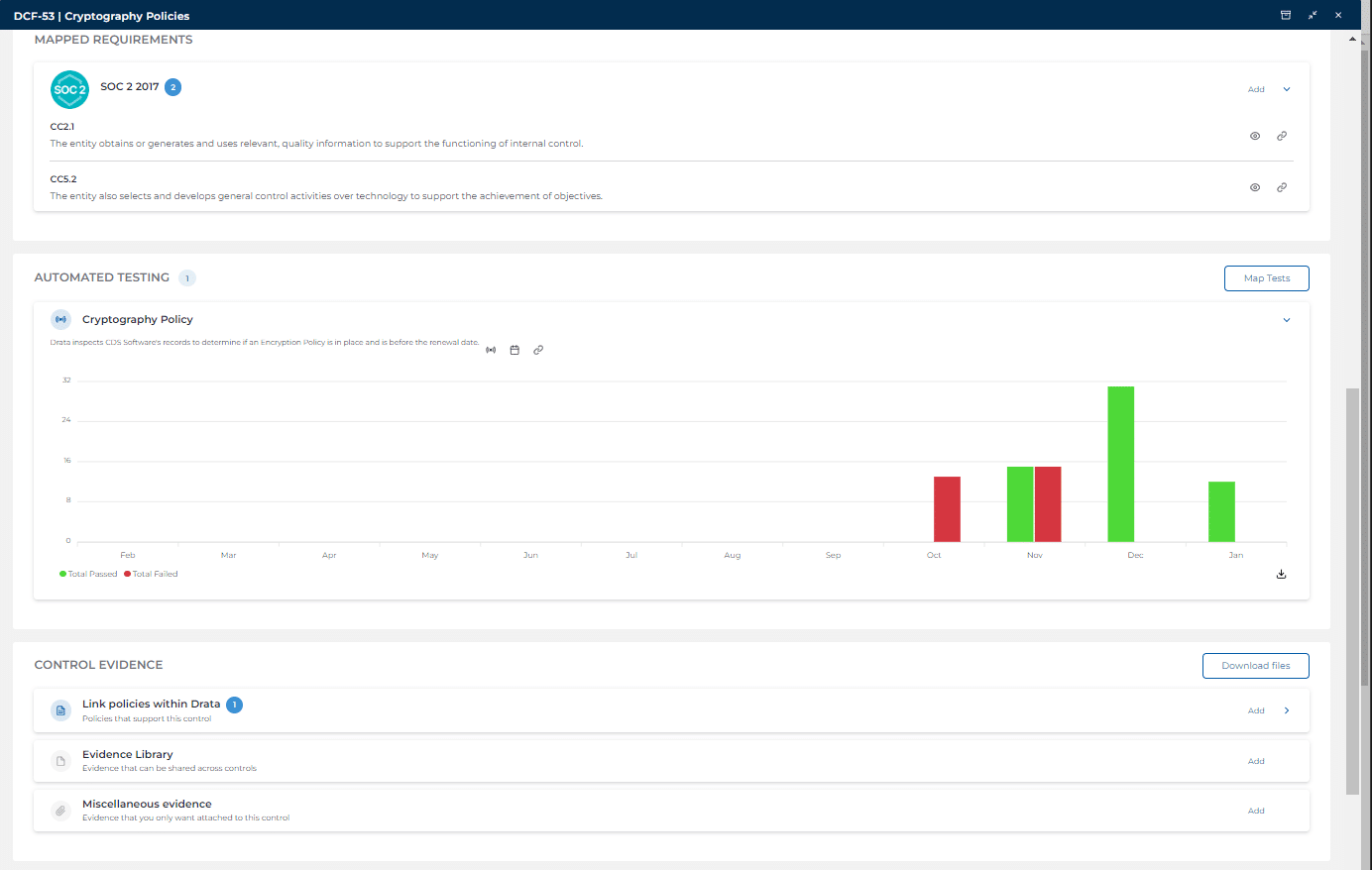Image resolution: width=1372 pixels, height=870 pixels.
Task: Click the calendar icon under Cryptography Policy
Action: point(514,350)
